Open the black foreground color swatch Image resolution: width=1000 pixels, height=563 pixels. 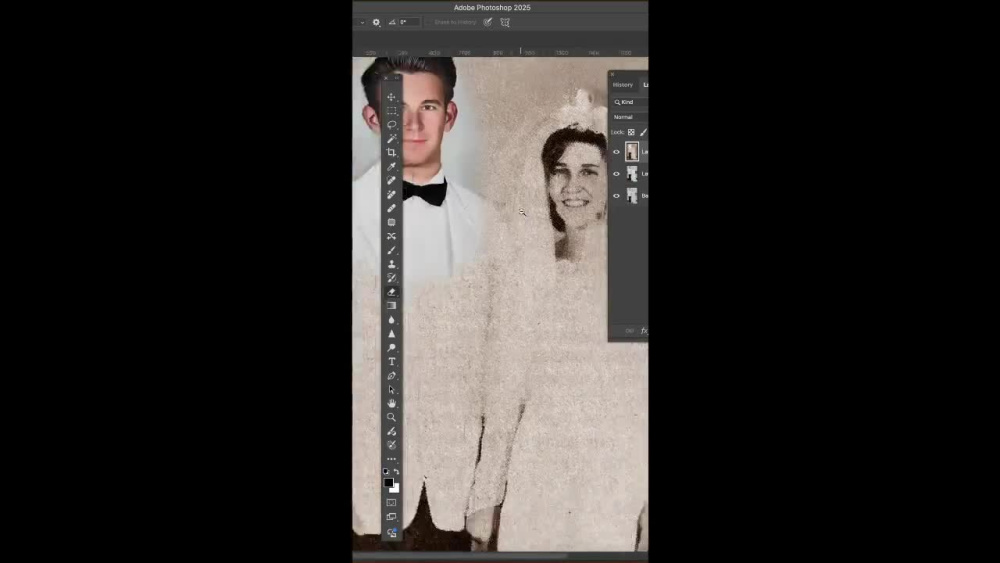388,483
